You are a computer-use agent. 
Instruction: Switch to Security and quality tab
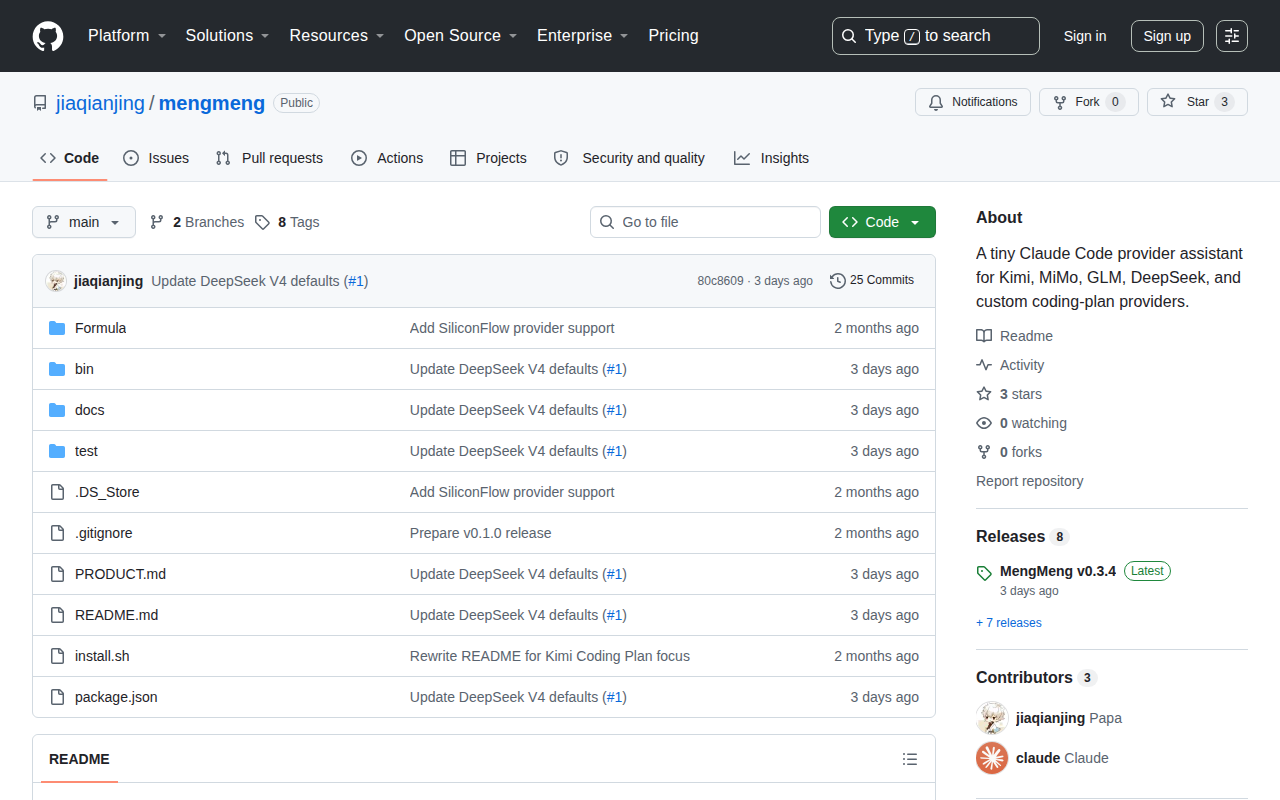click(629, 158)
